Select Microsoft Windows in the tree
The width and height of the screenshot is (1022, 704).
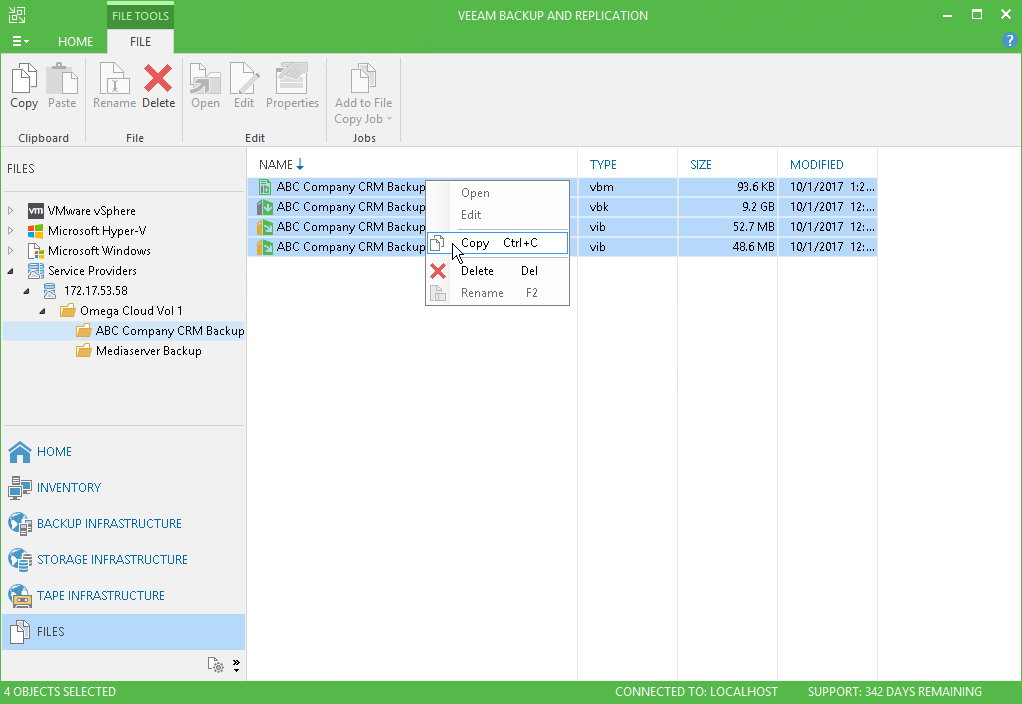(x=99, y=250)
